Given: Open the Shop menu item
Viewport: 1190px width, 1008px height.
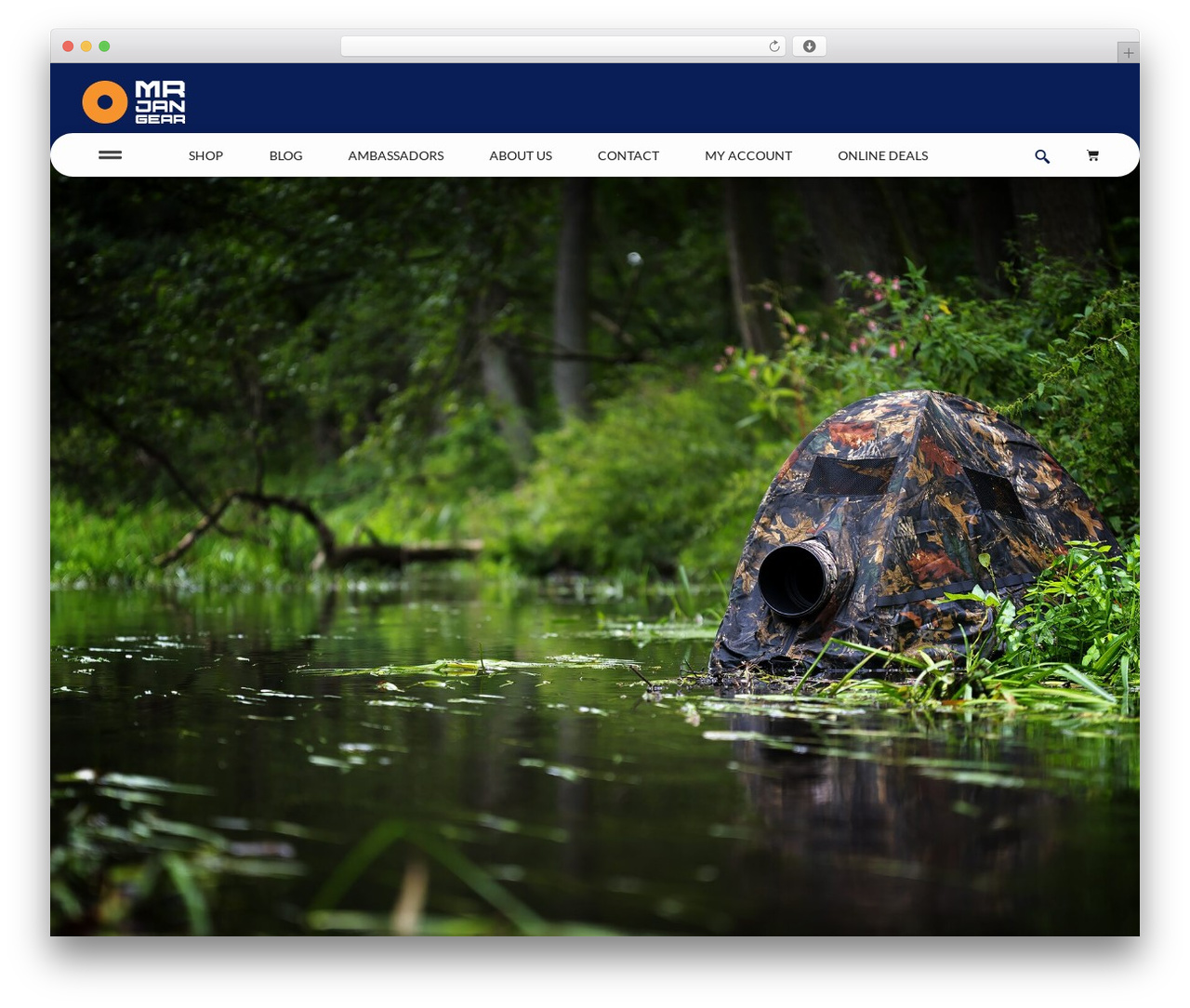Looking at the screenshot, I should coord(205,155).
